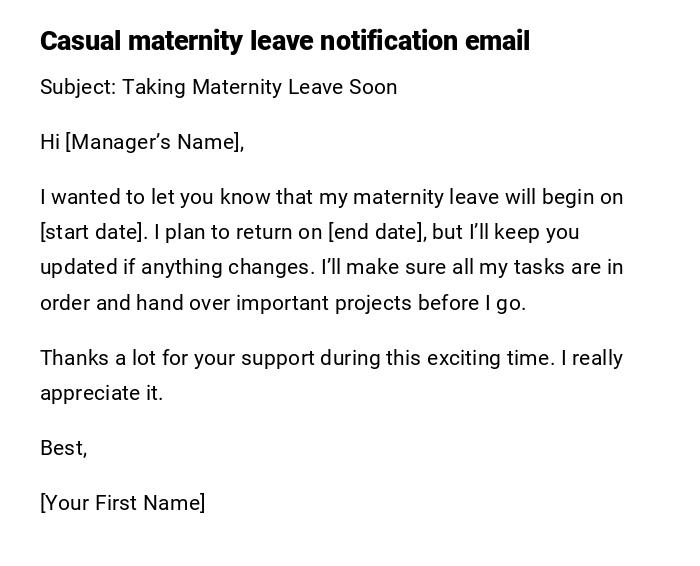This screenshot has width=700, height=566.
Task: Click the 'Best,' closing line
Action: coord(63,448)
